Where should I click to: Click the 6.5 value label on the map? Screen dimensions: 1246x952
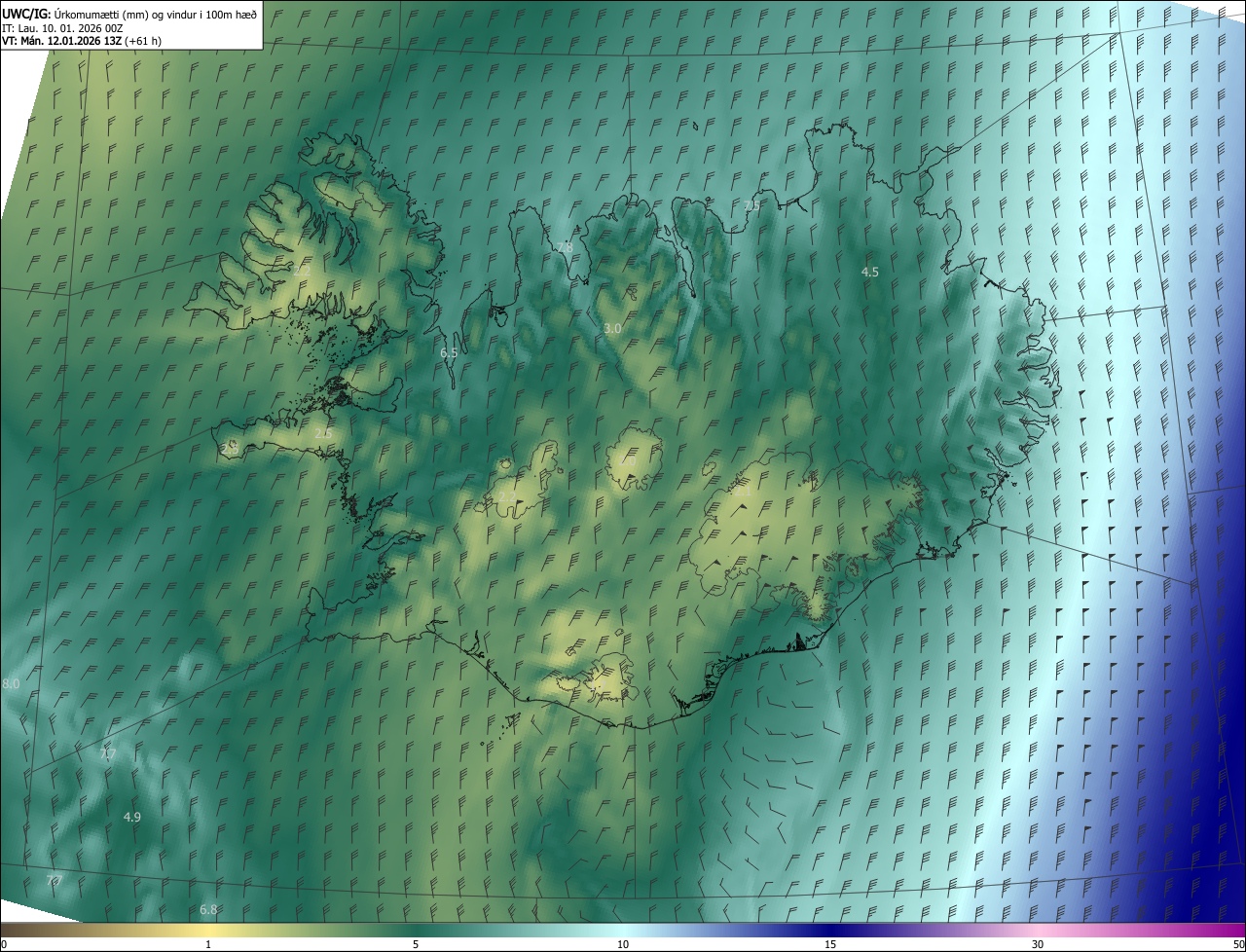449,353
